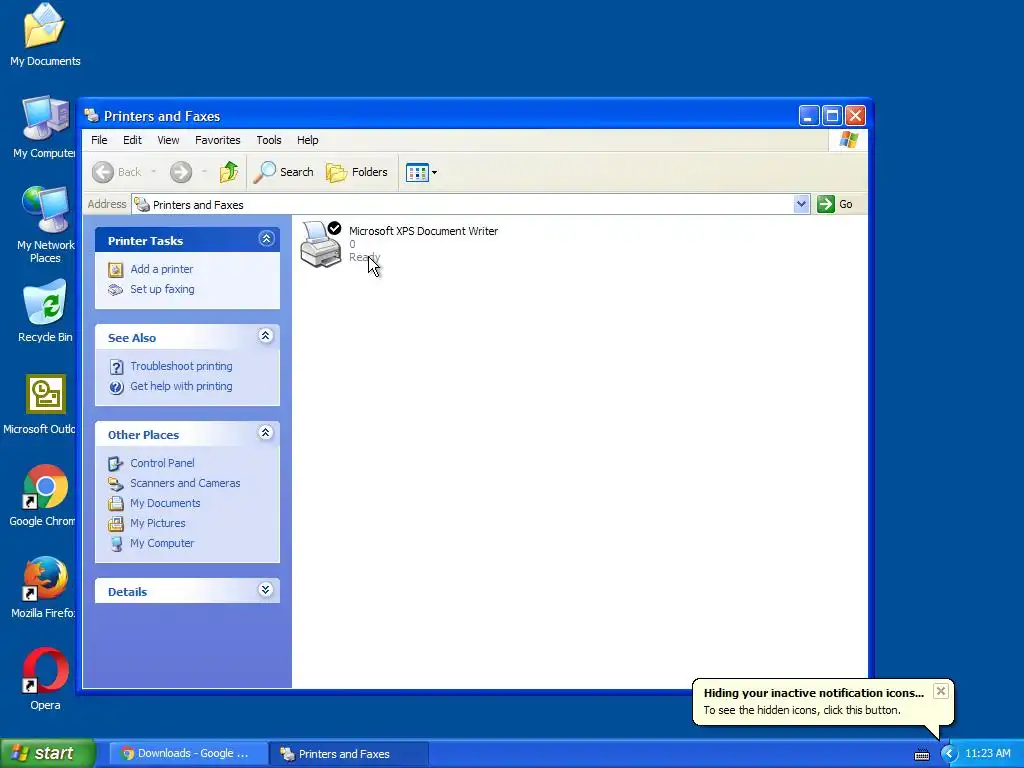Click the 11:23 AM clock
1024x768 pixels.
coord(987,754)
